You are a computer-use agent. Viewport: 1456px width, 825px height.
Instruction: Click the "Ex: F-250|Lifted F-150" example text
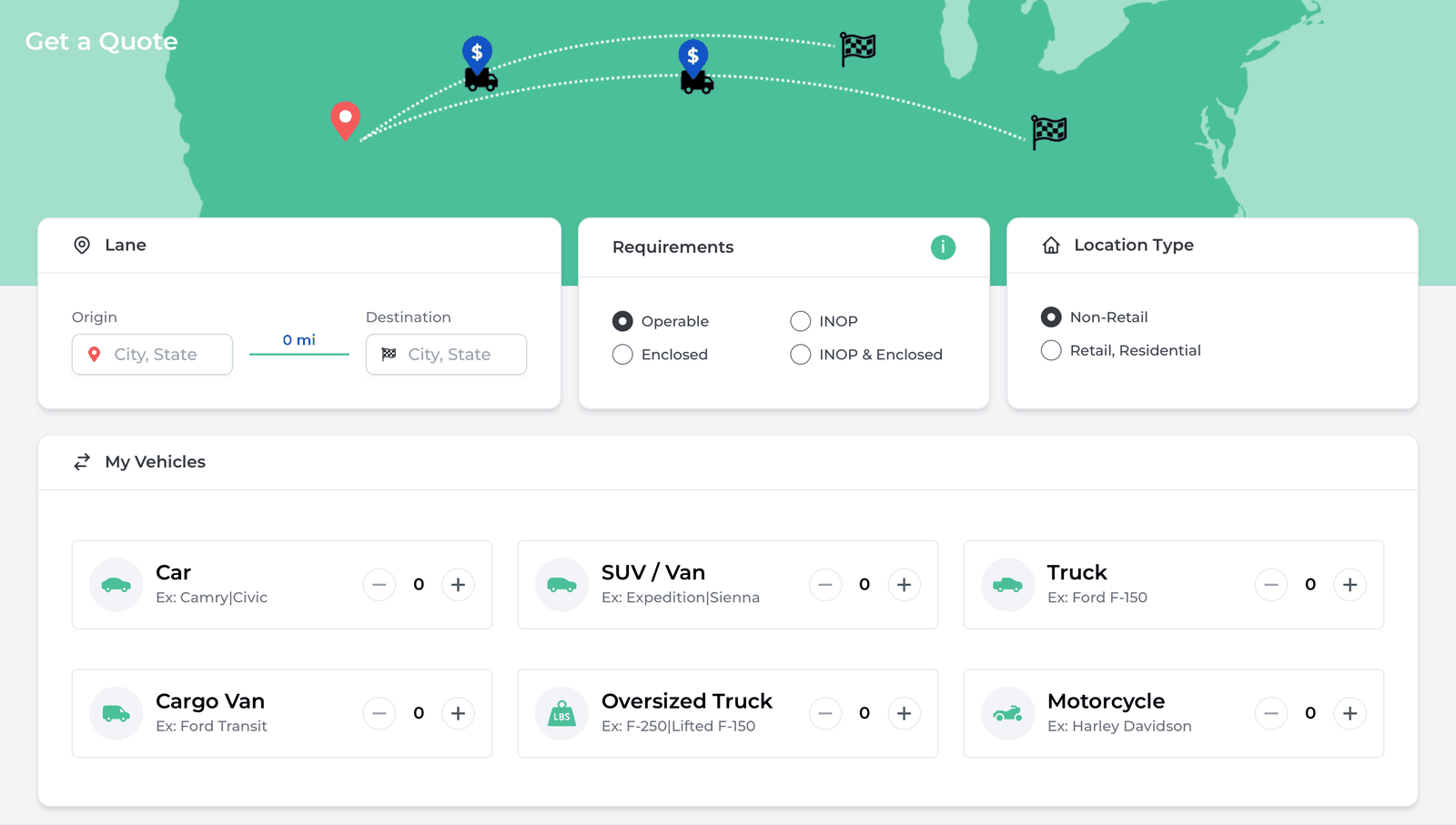(678, 727)
